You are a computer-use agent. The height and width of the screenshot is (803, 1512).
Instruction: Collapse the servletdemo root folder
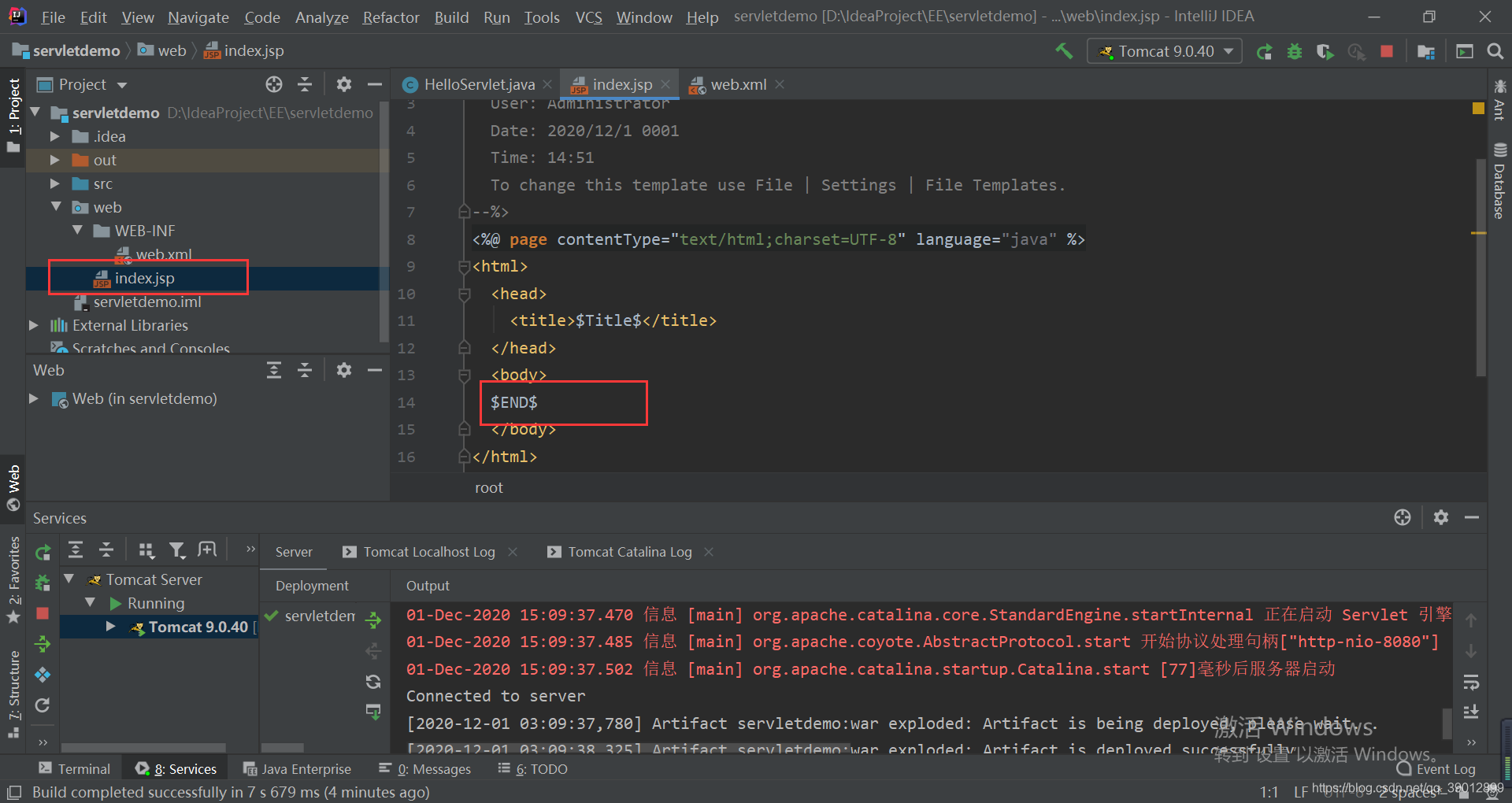tap(35, 113)
